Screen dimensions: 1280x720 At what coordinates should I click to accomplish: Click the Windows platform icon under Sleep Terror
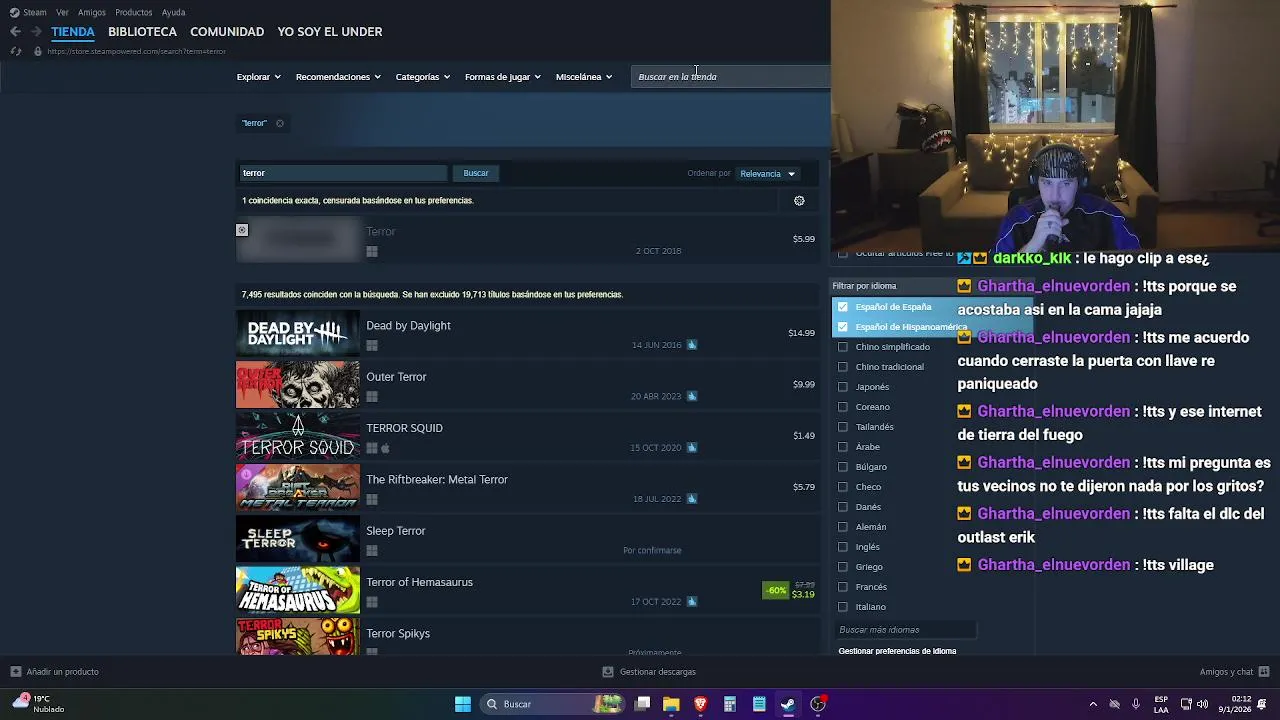372,551
